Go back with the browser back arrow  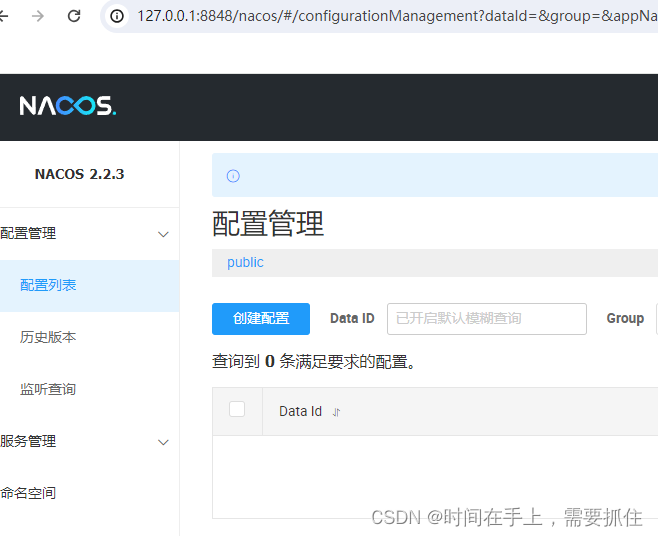[3, 16]
